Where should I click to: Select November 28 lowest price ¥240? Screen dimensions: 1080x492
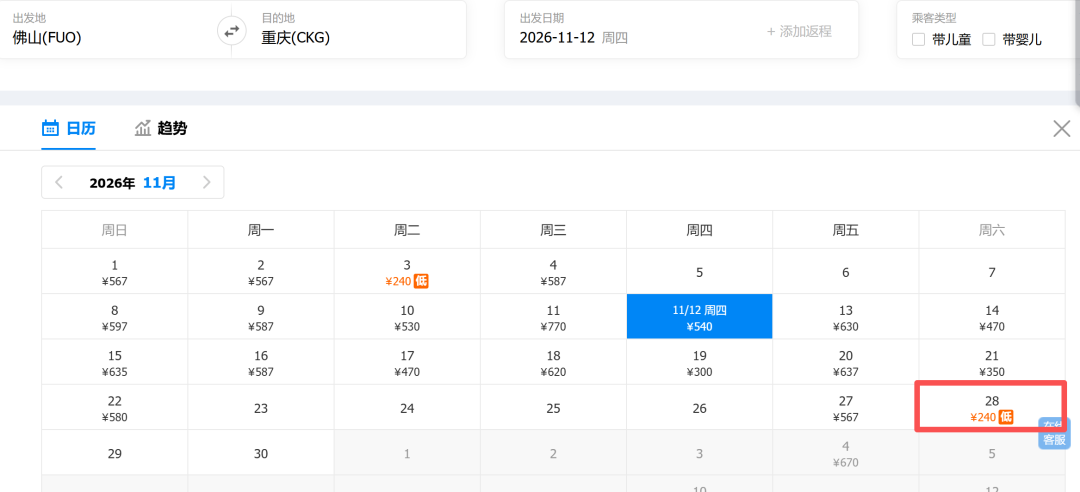point(992,407)
